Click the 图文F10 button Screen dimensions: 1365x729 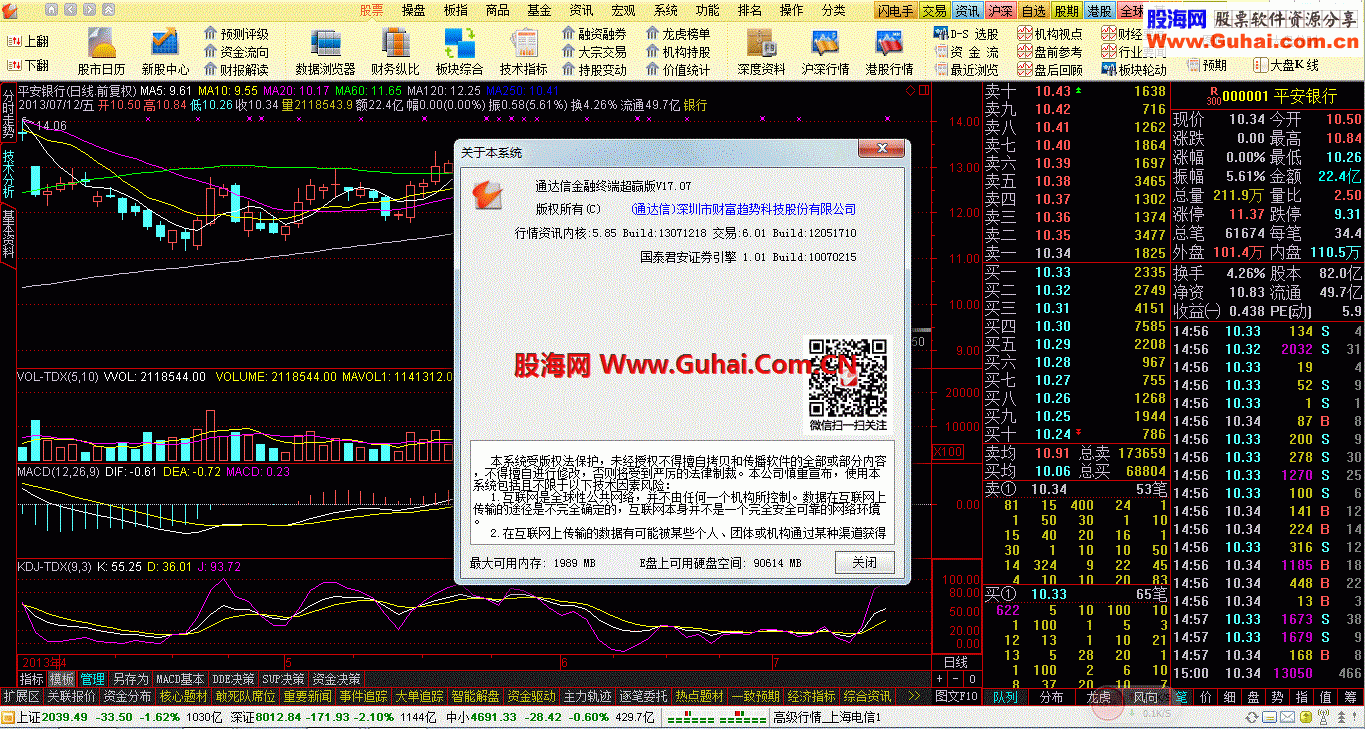pyautogui.click(x=956, y=696)
